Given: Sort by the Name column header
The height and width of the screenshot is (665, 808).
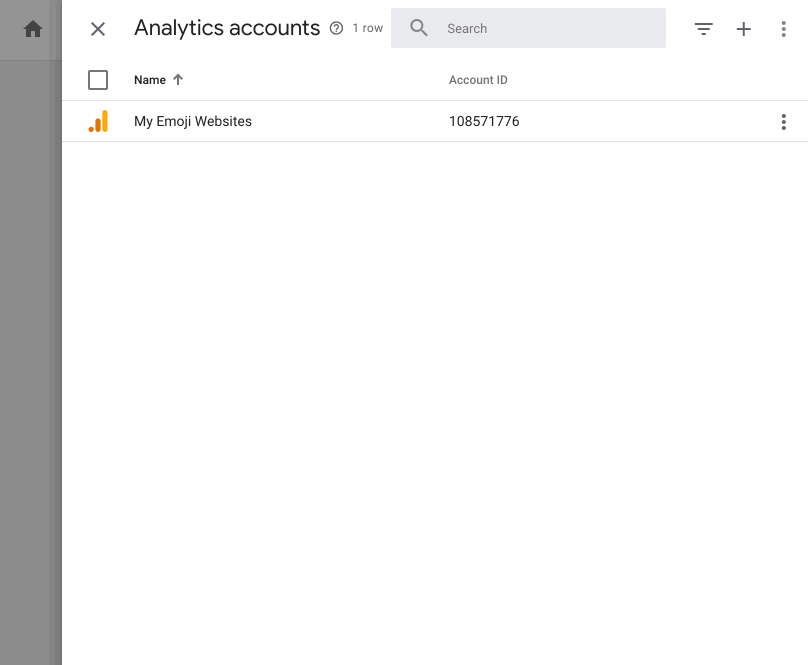Looking at the screenshot, I should point(150,80).
